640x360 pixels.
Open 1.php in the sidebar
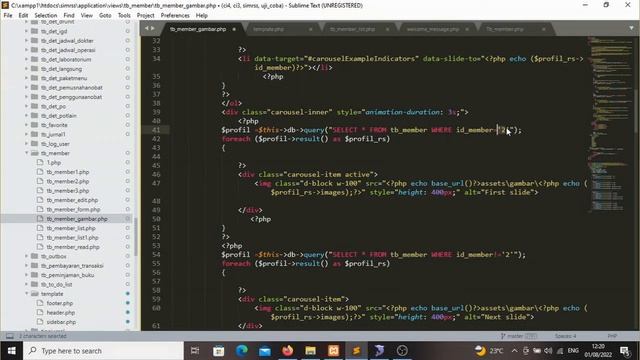(x=53, y=162)
